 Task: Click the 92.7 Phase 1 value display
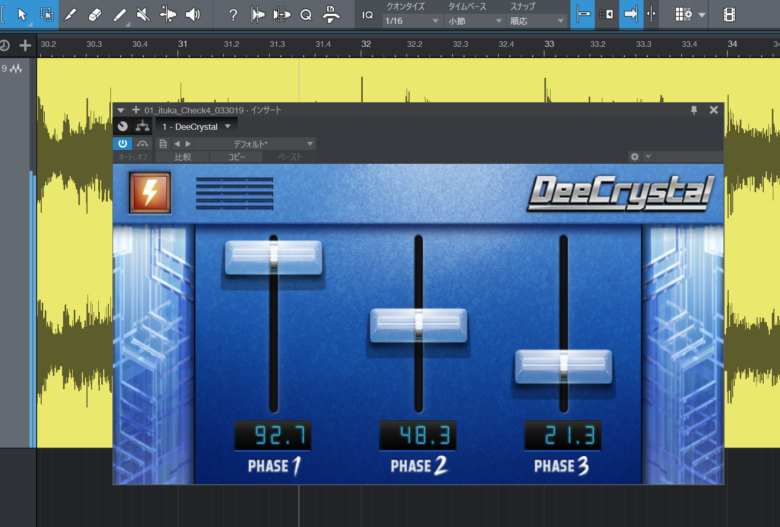click(x=273, y=435)
